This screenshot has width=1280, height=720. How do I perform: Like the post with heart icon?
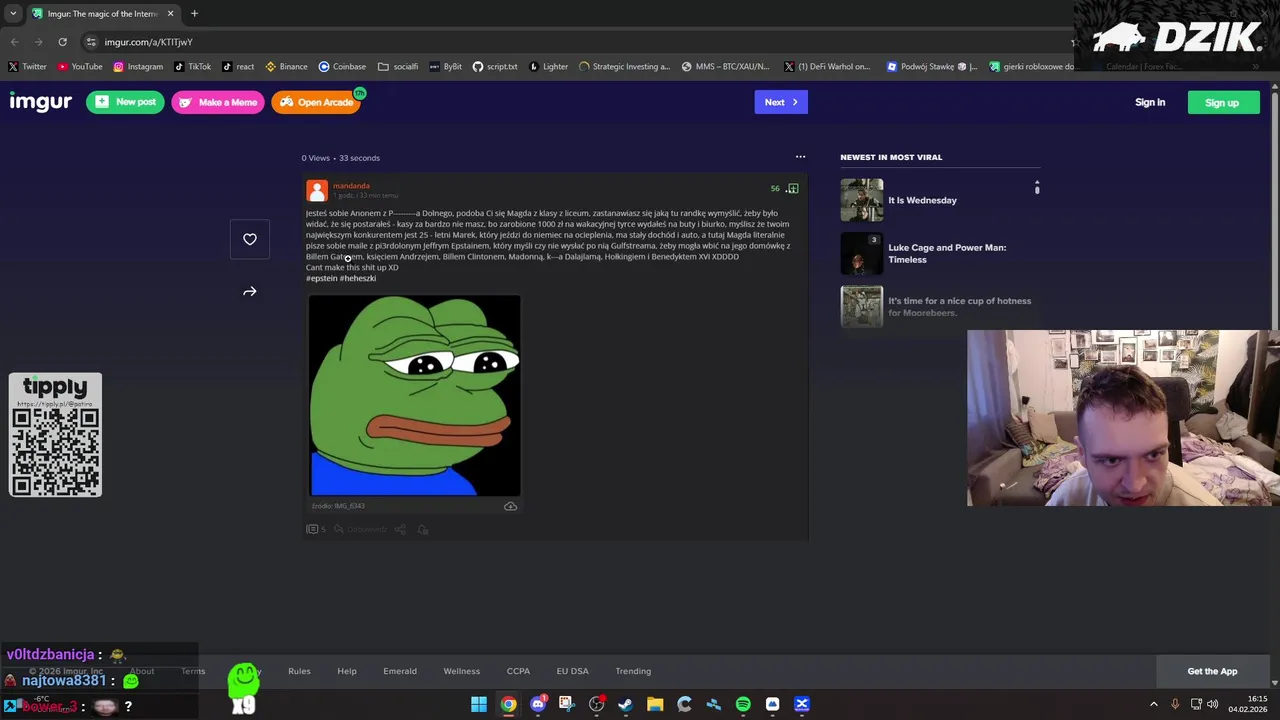[x=250, y=239]
